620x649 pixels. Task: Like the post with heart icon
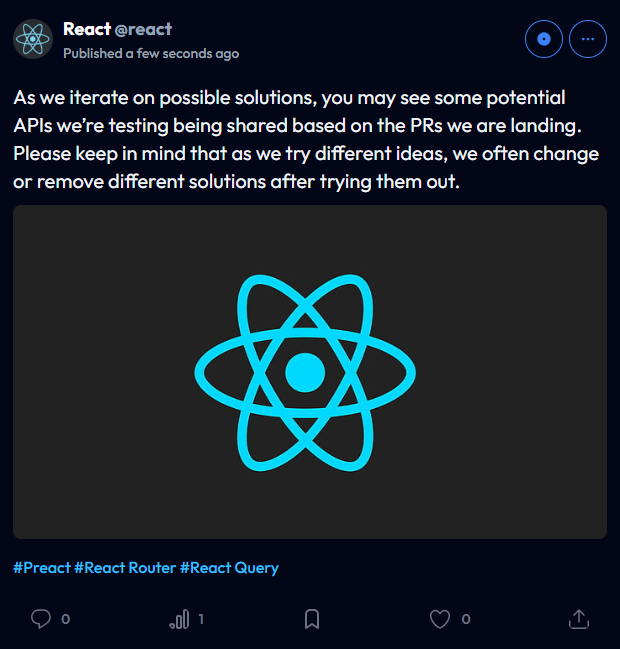pyautogui.click(x=440, y=619)
